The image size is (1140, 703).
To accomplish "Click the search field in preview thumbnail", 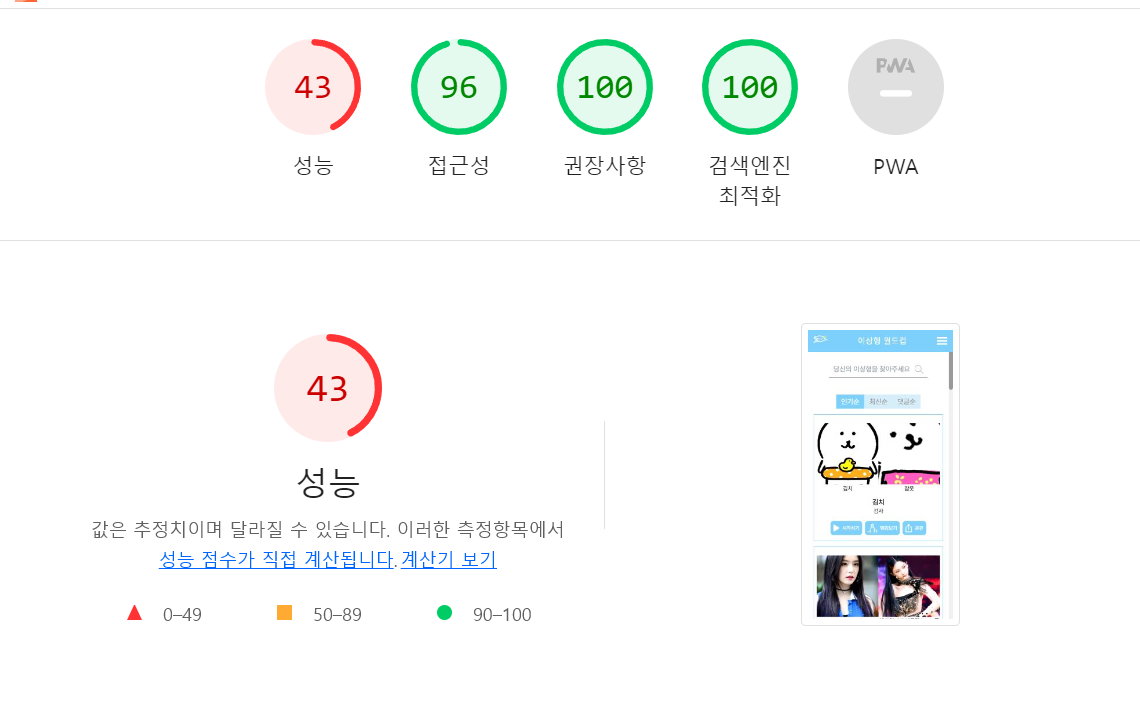I will click(x=878, y=369).
